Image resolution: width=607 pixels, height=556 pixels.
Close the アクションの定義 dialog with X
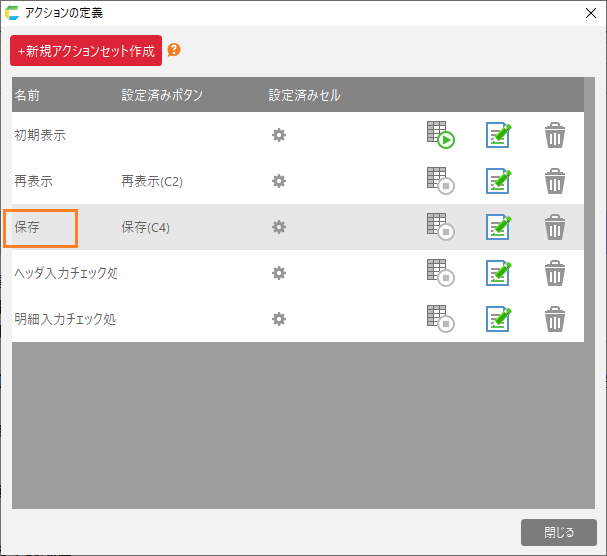coord(591,13)
